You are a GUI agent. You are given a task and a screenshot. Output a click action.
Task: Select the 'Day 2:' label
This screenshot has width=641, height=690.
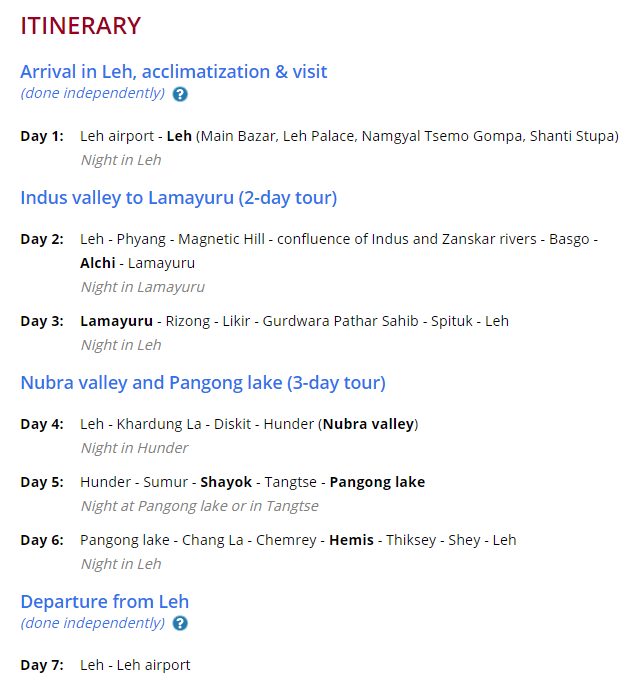[x=42, y=239]
